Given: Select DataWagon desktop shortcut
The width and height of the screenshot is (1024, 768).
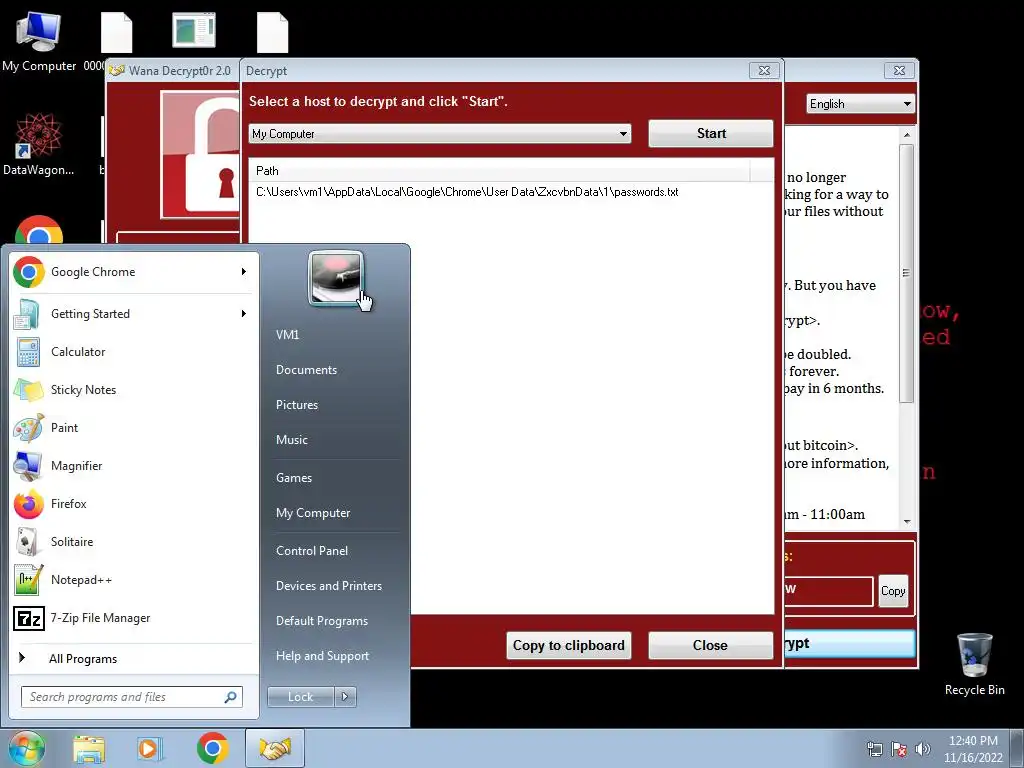Looking at the screenshot, I should point(39,145).
